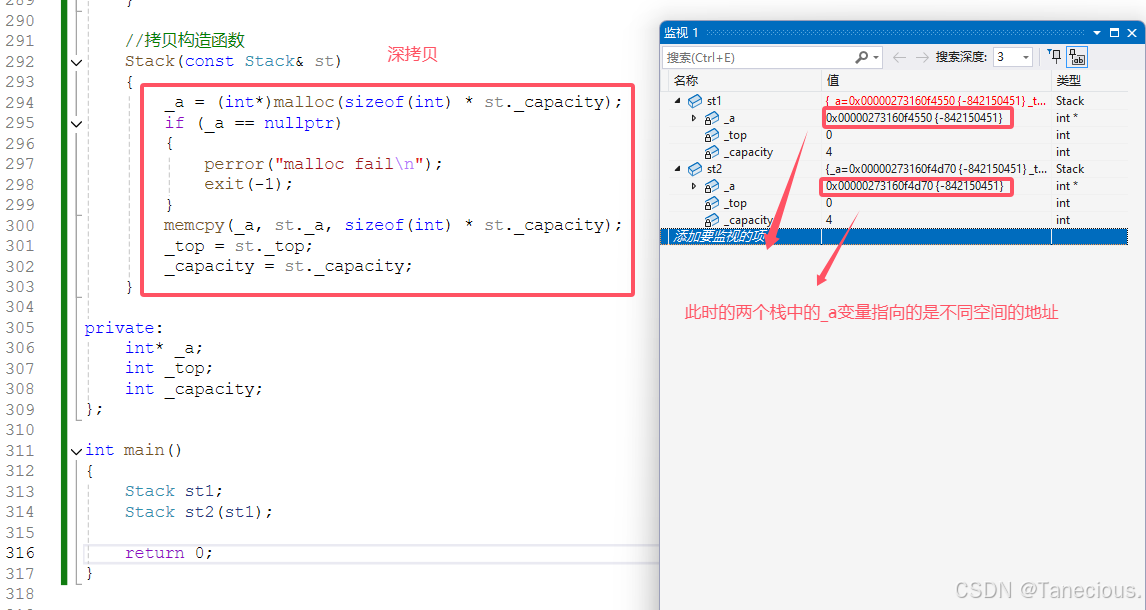Viewport: 1146px width, 610px height.
Task: Collapse the st2 watch entry
Action: tap(678, 169)
